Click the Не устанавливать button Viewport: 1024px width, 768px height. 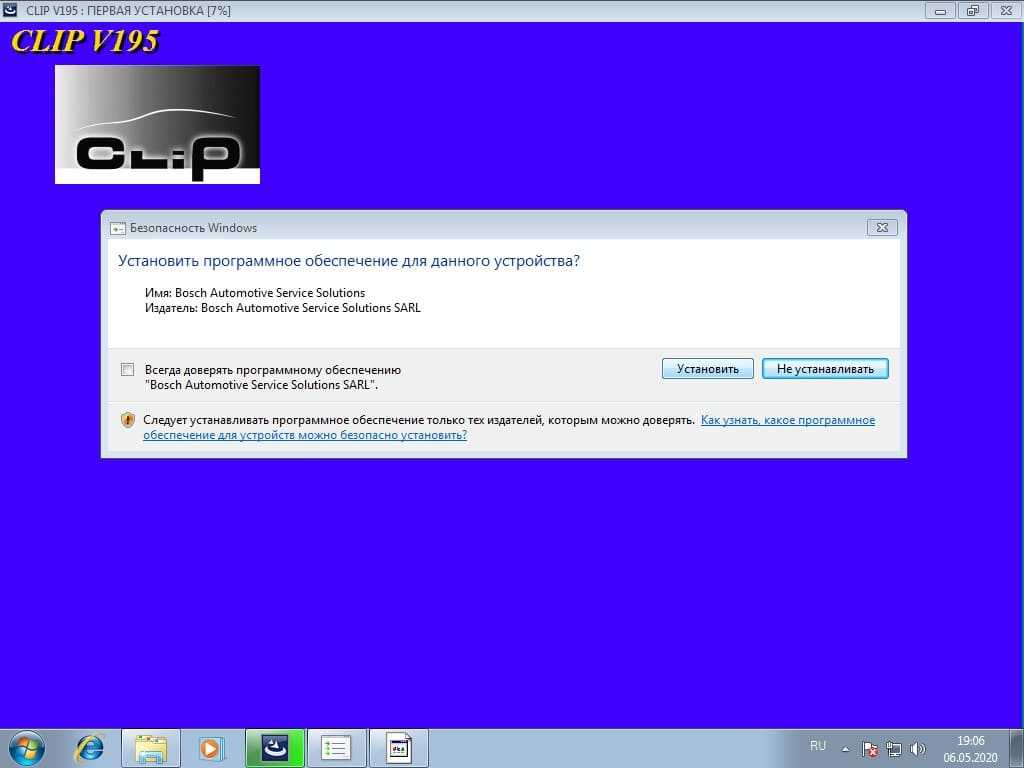point(825,369)
